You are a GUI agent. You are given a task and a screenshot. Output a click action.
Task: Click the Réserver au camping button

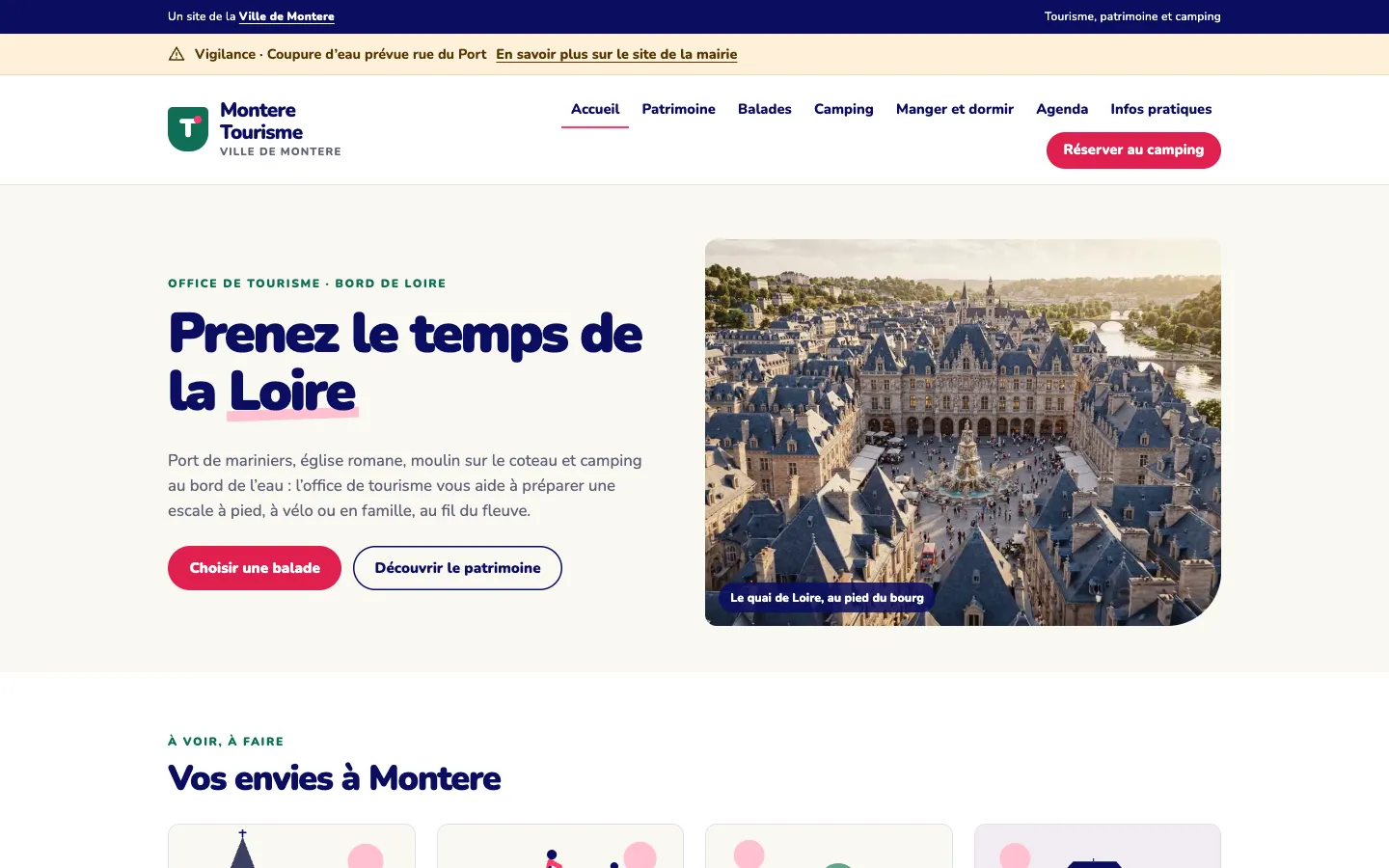1133,150
